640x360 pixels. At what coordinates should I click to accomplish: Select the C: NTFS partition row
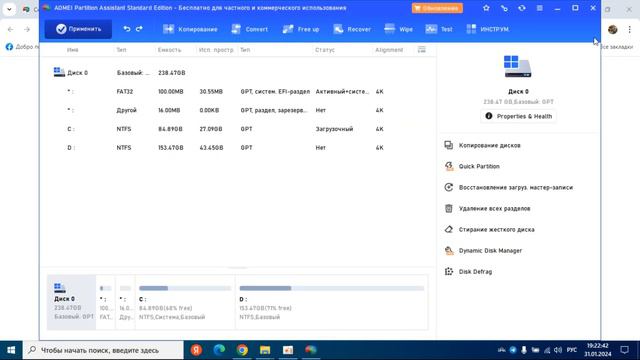coord(239,129)
